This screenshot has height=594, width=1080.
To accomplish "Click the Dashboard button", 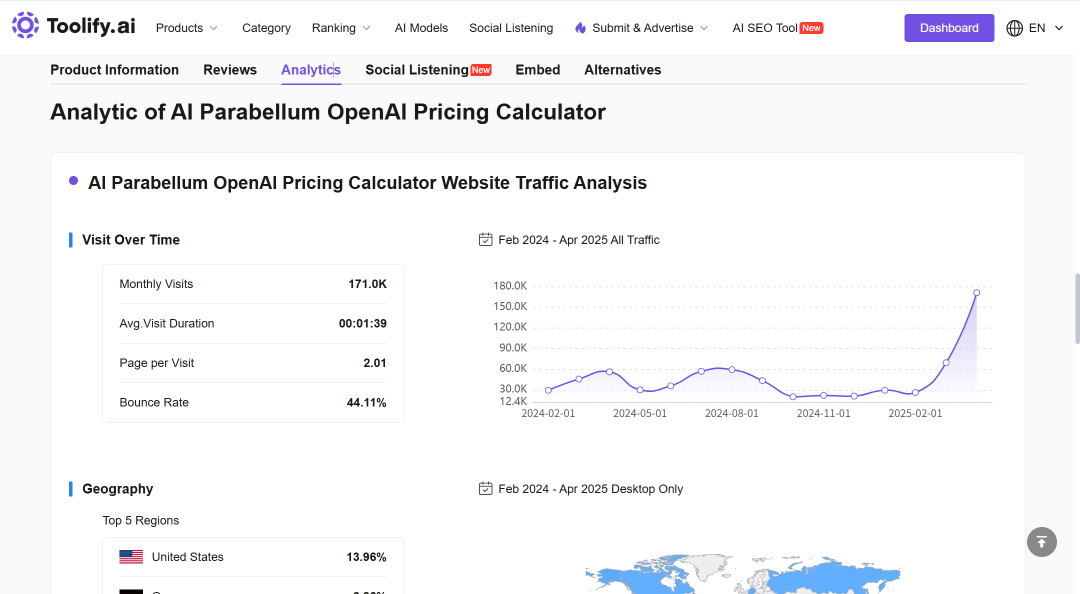I will coord(949,28).
